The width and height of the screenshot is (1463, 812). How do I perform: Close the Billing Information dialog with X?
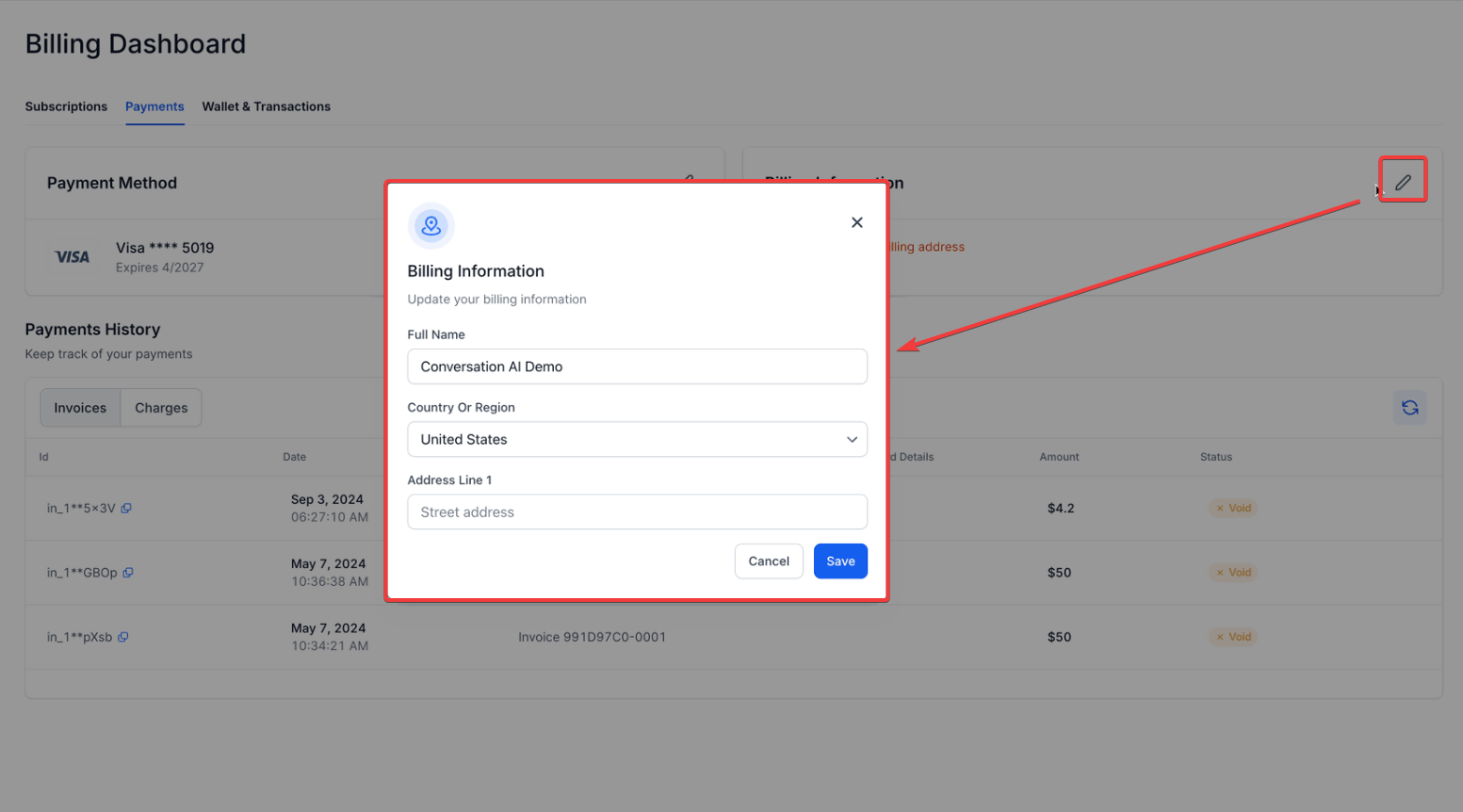click(x=856, y=222)
